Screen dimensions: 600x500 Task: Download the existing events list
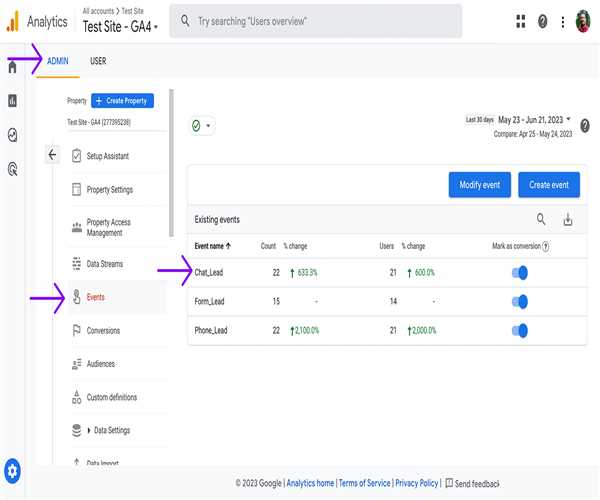pos(568,219)
